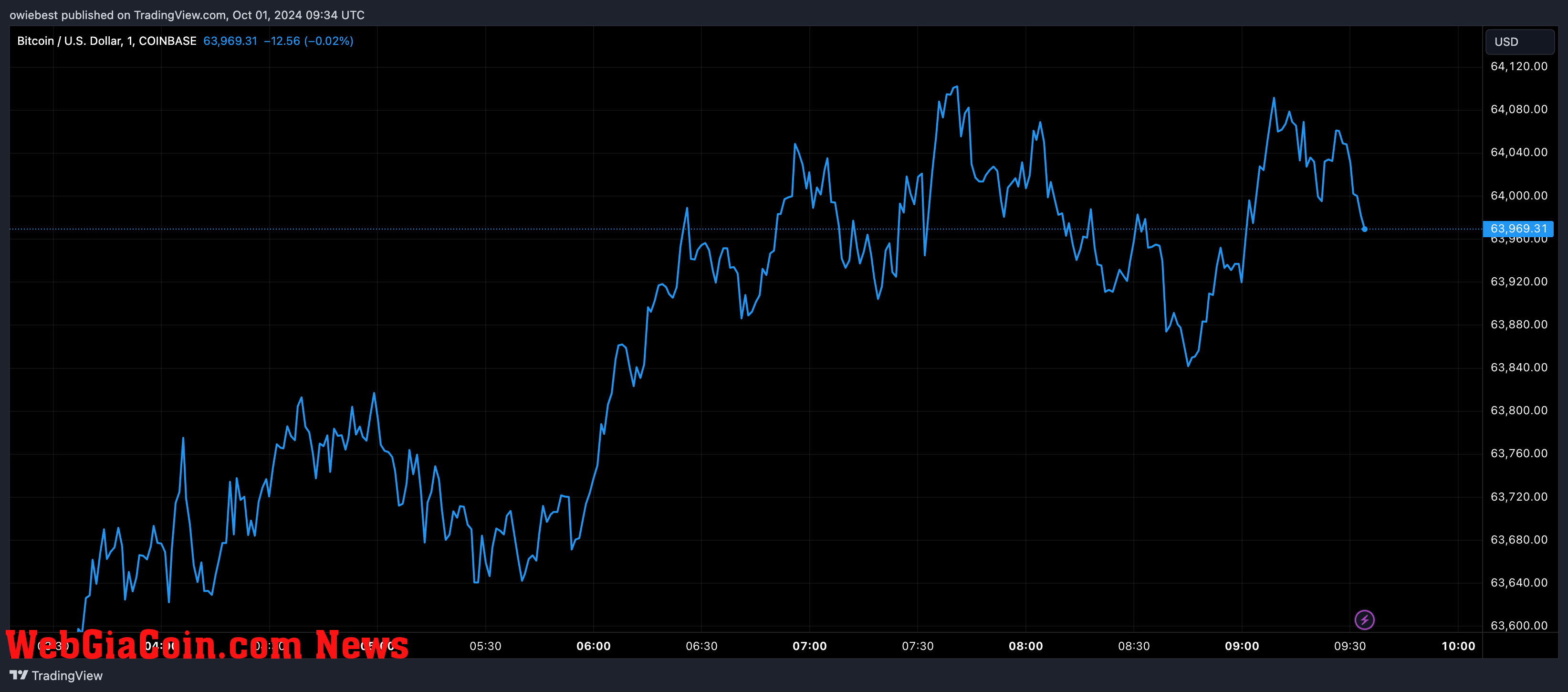Click the 63,880.00 price axis label
Screen dimensions: 1568x692
coord(1519,325)
